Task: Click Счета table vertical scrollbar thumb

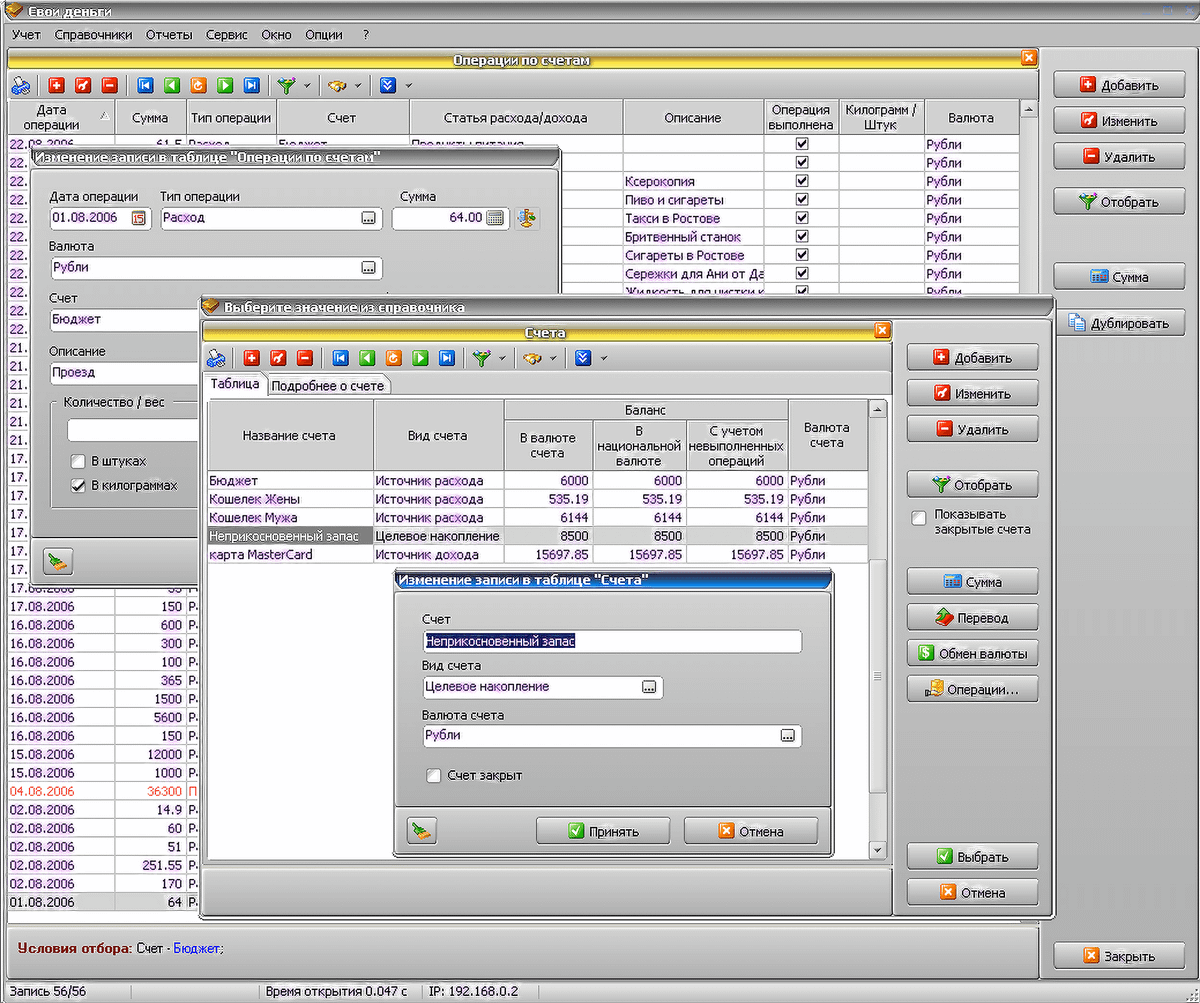Action: [x=878, y=677]
